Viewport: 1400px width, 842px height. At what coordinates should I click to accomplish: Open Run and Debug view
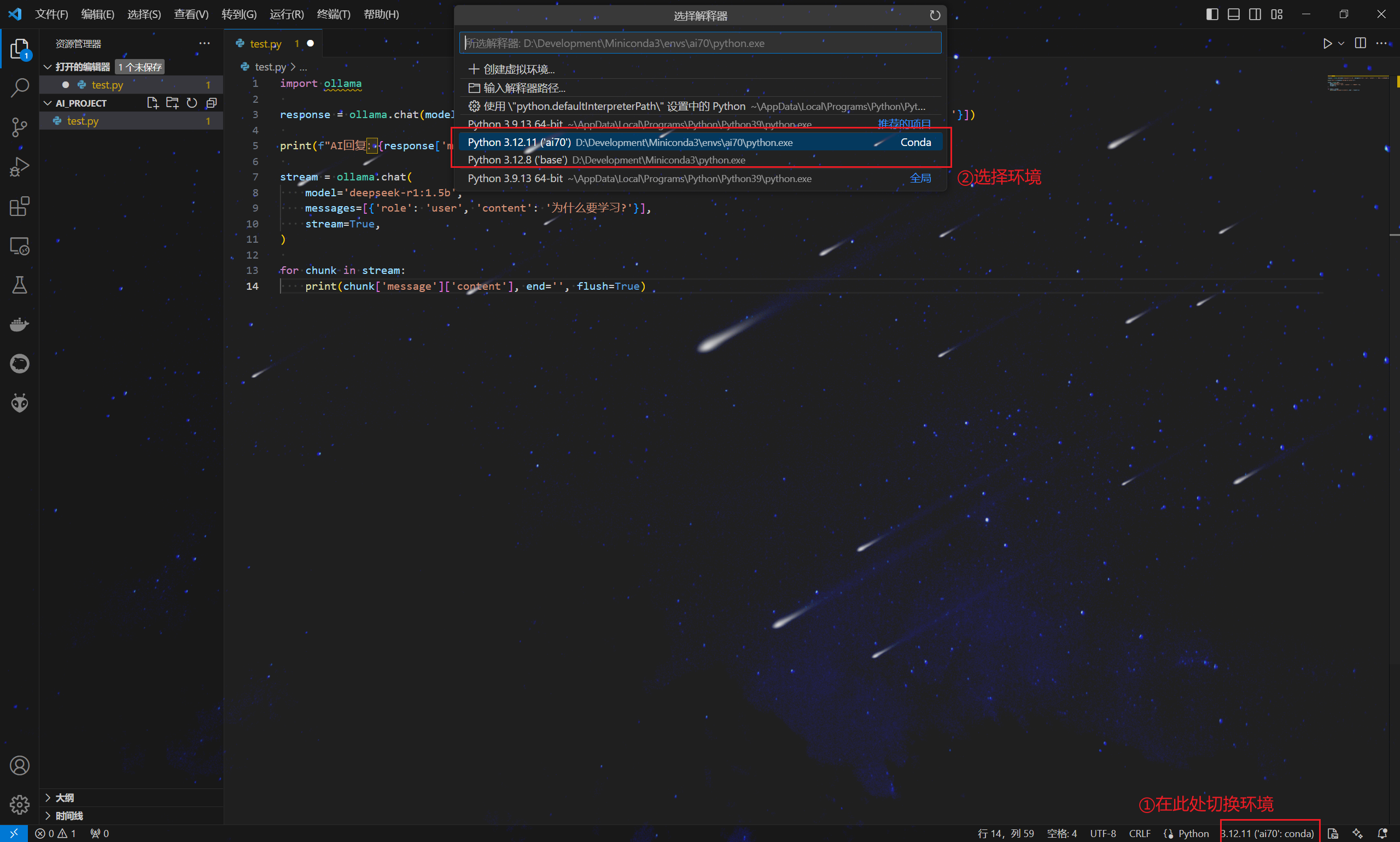tap(20, 167)
